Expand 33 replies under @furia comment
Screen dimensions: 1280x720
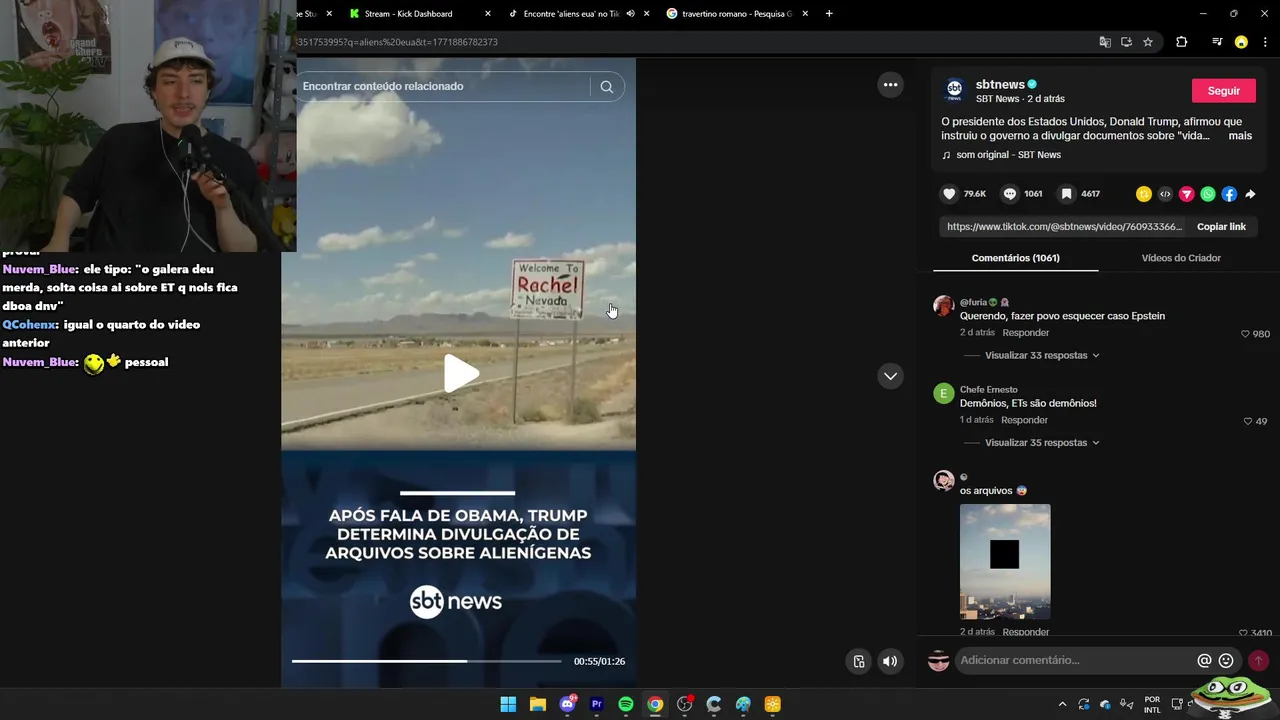(x=1042, y=355)
